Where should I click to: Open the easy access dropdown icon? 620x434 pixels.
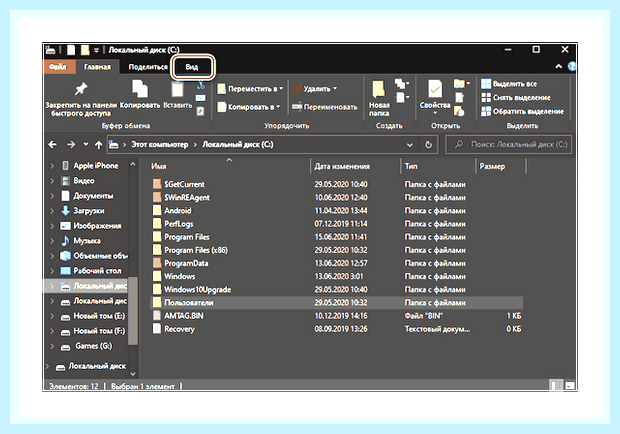pyautogui.click(x=402, y=97)
